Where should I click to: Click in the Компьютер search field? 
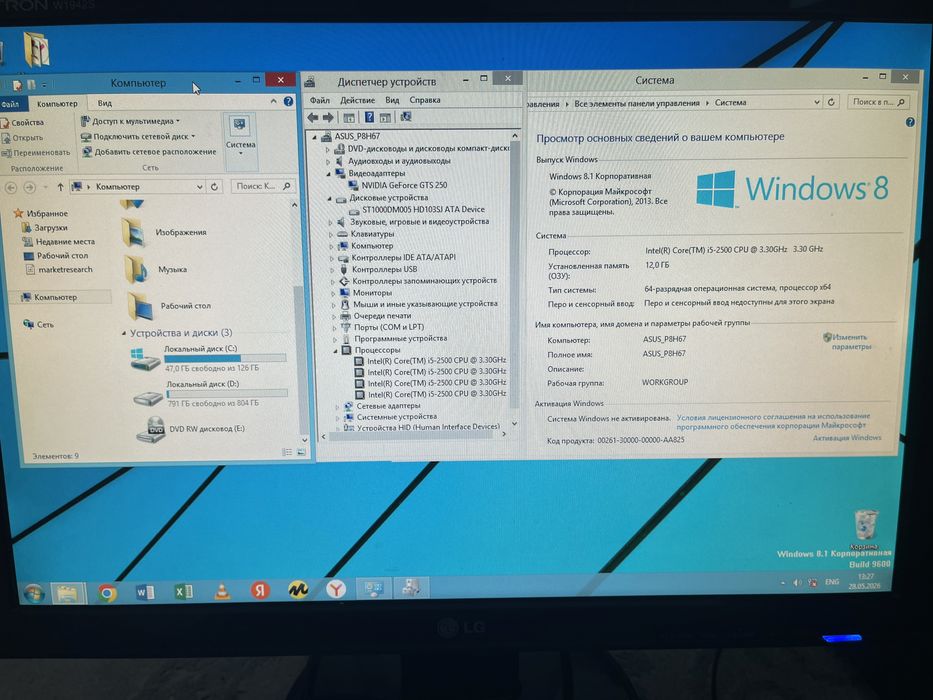coord(262,186)
